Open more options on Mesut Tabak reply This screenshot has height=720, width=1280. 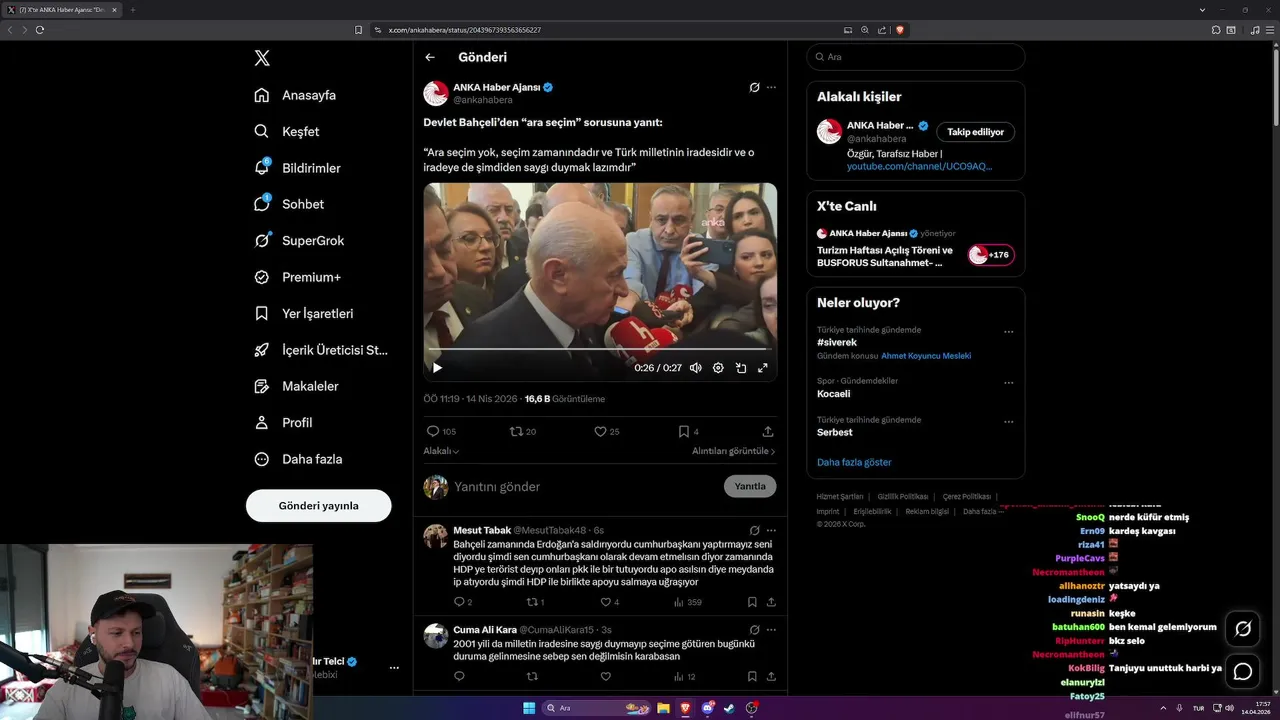coord(771,530)
